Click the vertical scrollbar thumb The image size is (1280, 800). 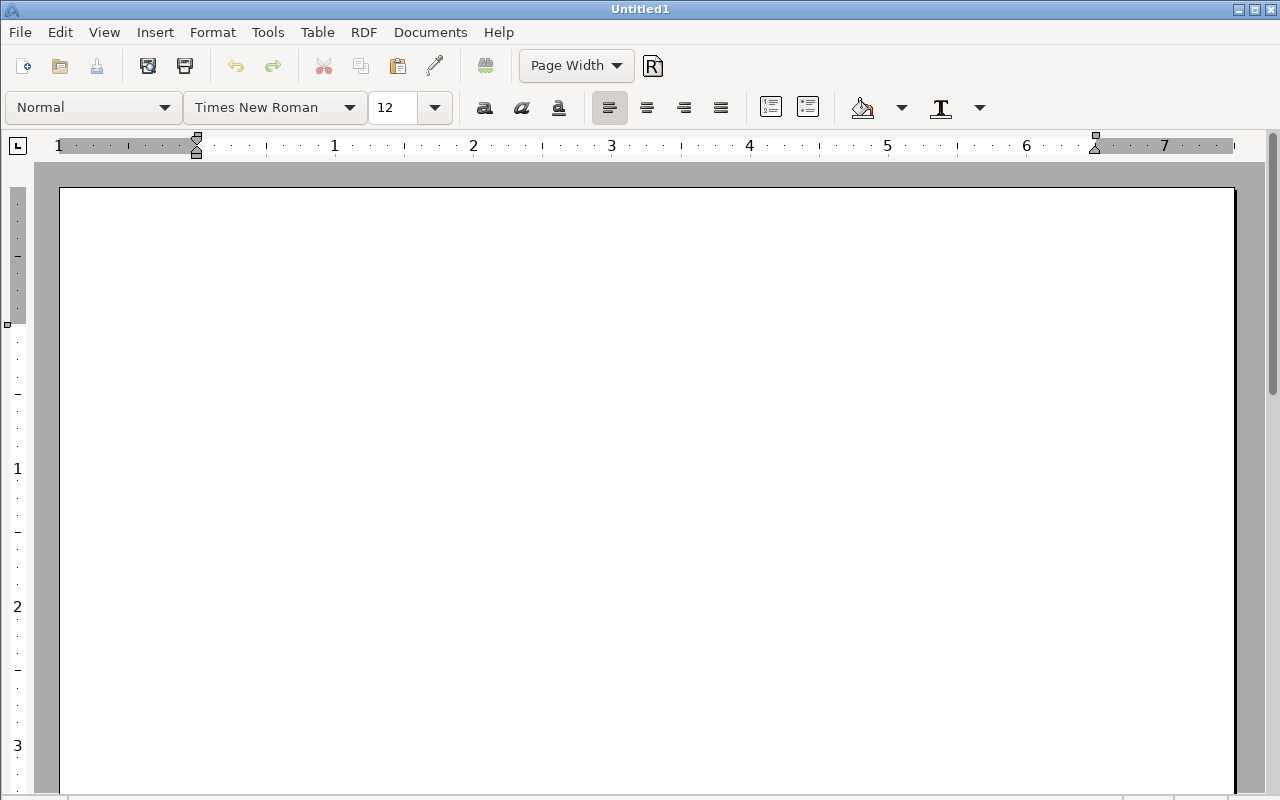pos(1273,262)
